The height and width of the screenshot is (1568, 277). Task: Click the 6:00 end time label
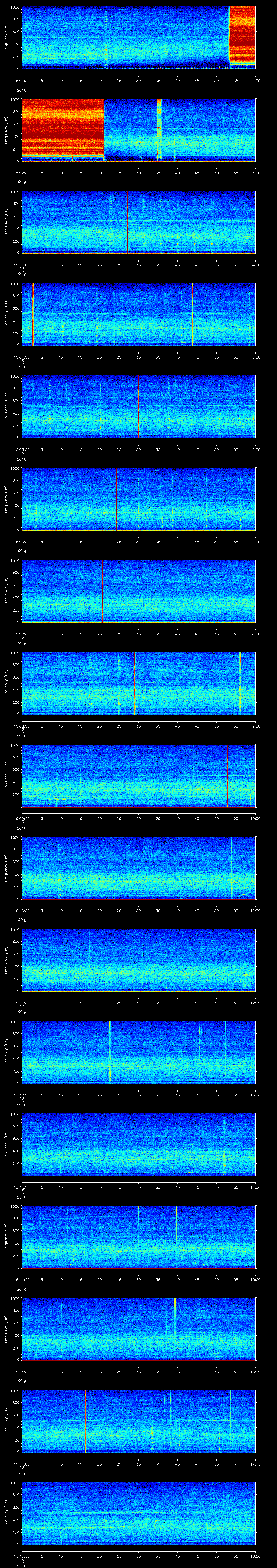(256, 449)
